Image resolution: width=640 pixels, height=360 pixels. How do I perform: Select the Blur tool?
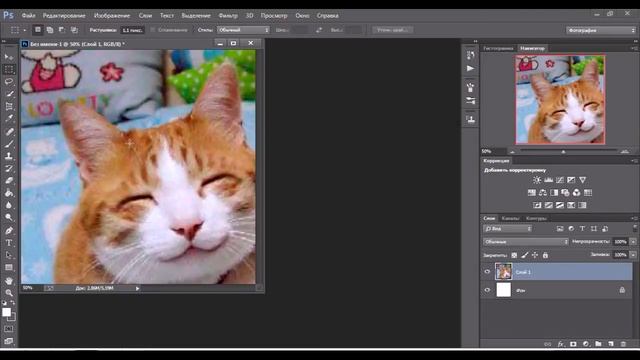point(9,205)
